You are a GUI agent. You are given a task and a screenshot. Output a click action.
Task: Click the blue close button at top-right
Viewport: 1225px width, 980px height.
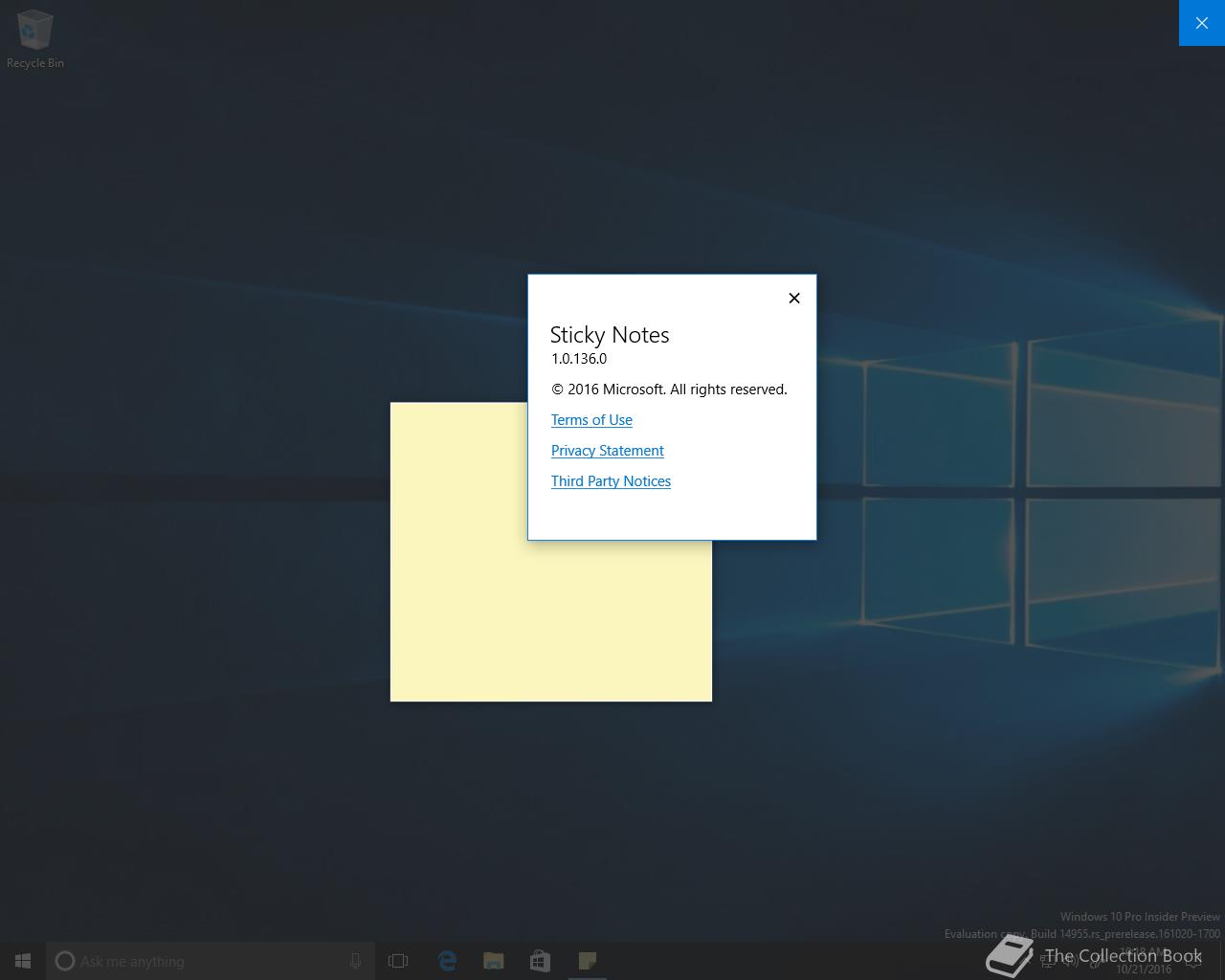pyautogui.click(x=1202, y=23)
